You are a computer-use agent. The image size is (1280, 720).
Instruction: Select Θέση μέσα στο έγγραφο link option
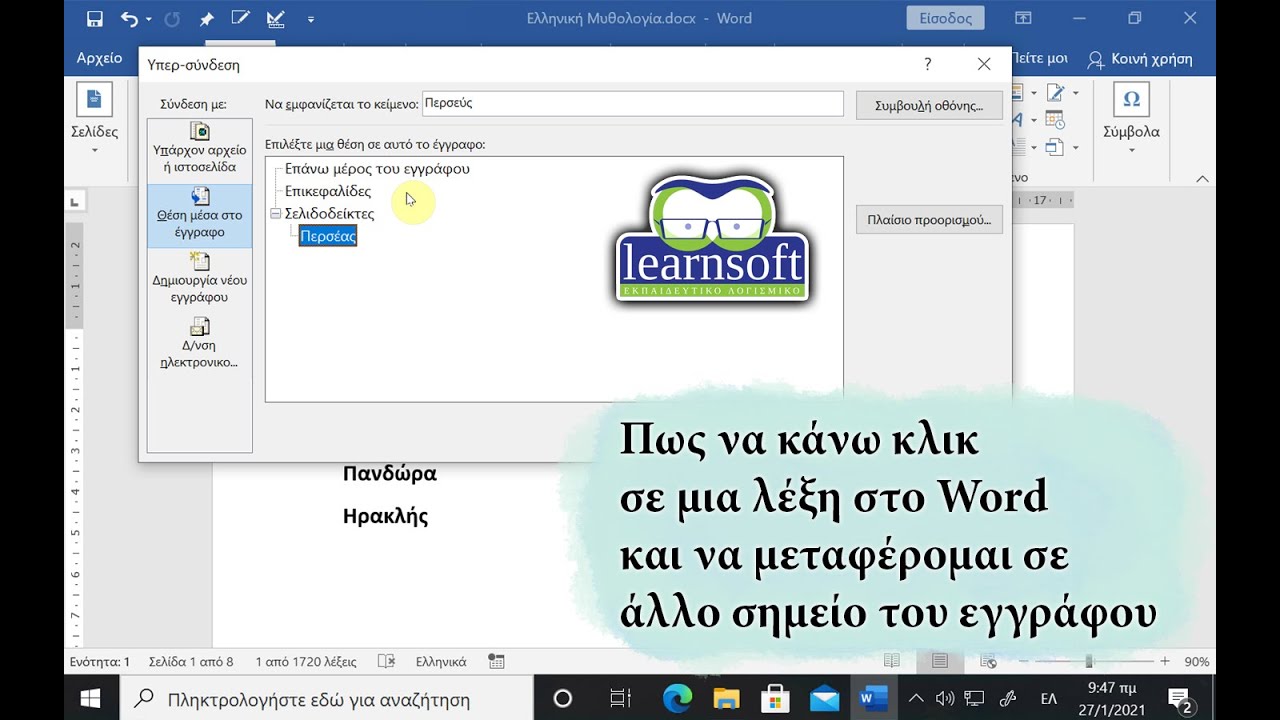200,214
